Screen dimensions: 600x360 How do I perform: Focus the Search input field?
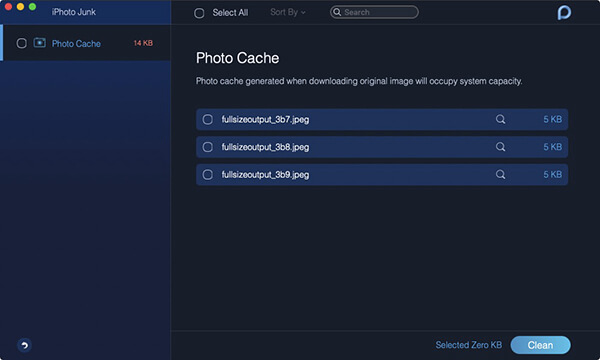[374, 12]
